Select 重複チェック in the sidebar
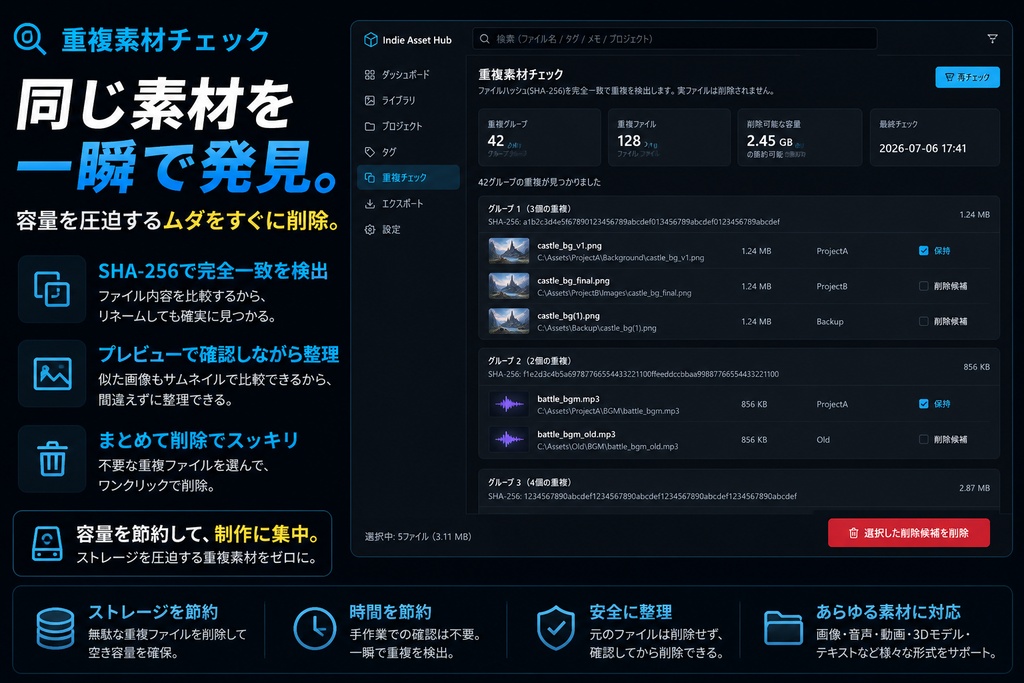The width and height of the screenshot is (1024, 683). (408, 178)
